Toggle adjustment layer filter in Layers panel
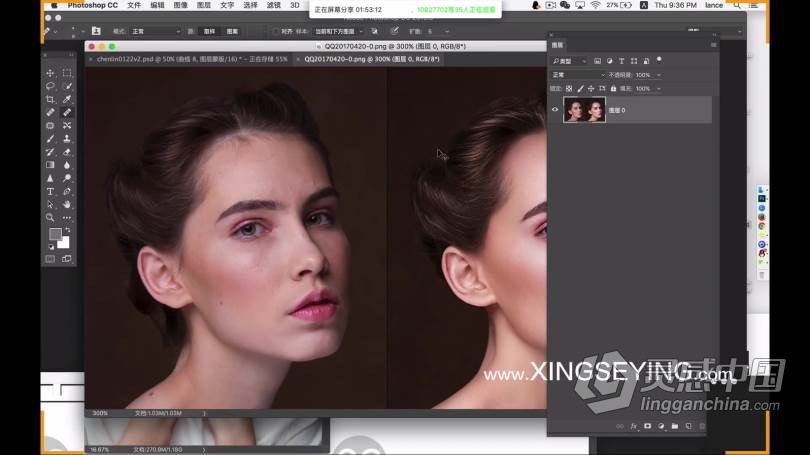 pyautogui.click(x=610, y=61)
